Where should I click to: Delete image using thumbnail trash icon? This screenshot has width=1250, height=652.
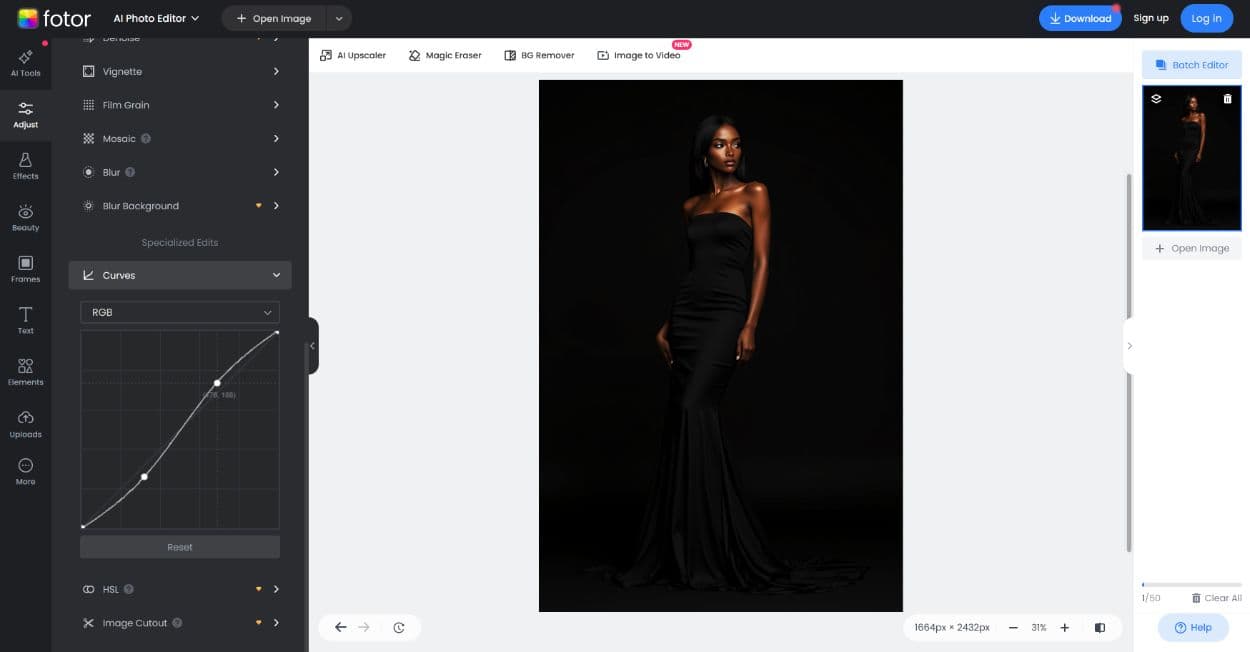point(1228,99)
